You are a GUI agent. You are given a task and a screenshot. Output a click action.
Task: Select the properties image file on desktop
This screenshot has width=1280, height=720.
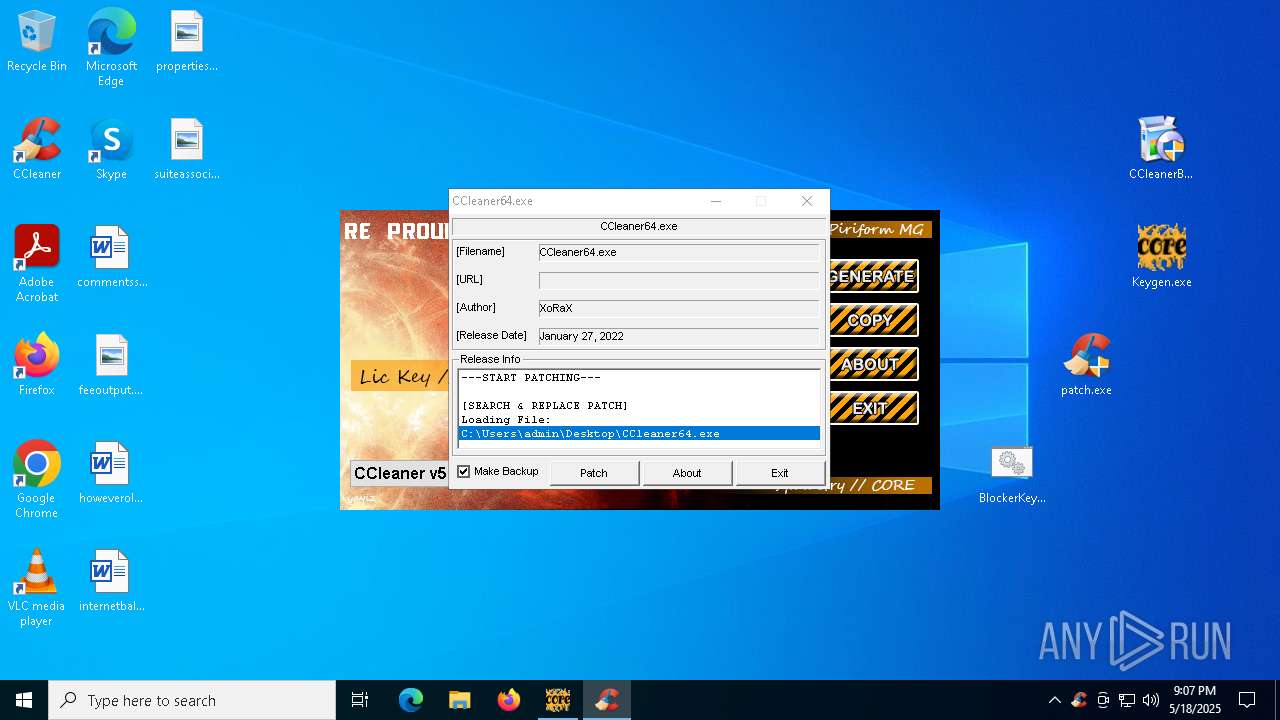(187, 42)
